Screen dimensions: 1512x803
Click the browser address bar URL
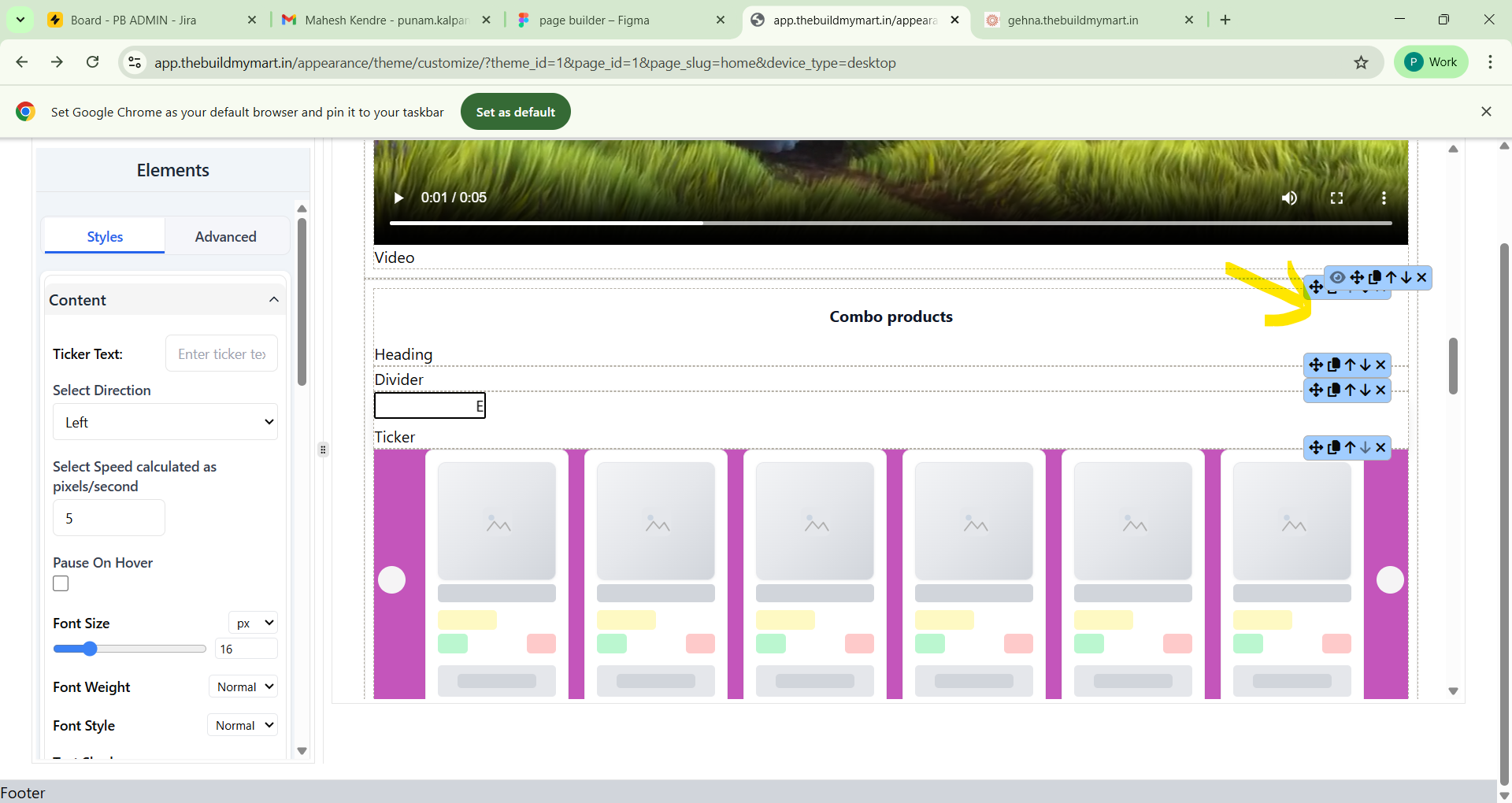(x=524, y=62)
